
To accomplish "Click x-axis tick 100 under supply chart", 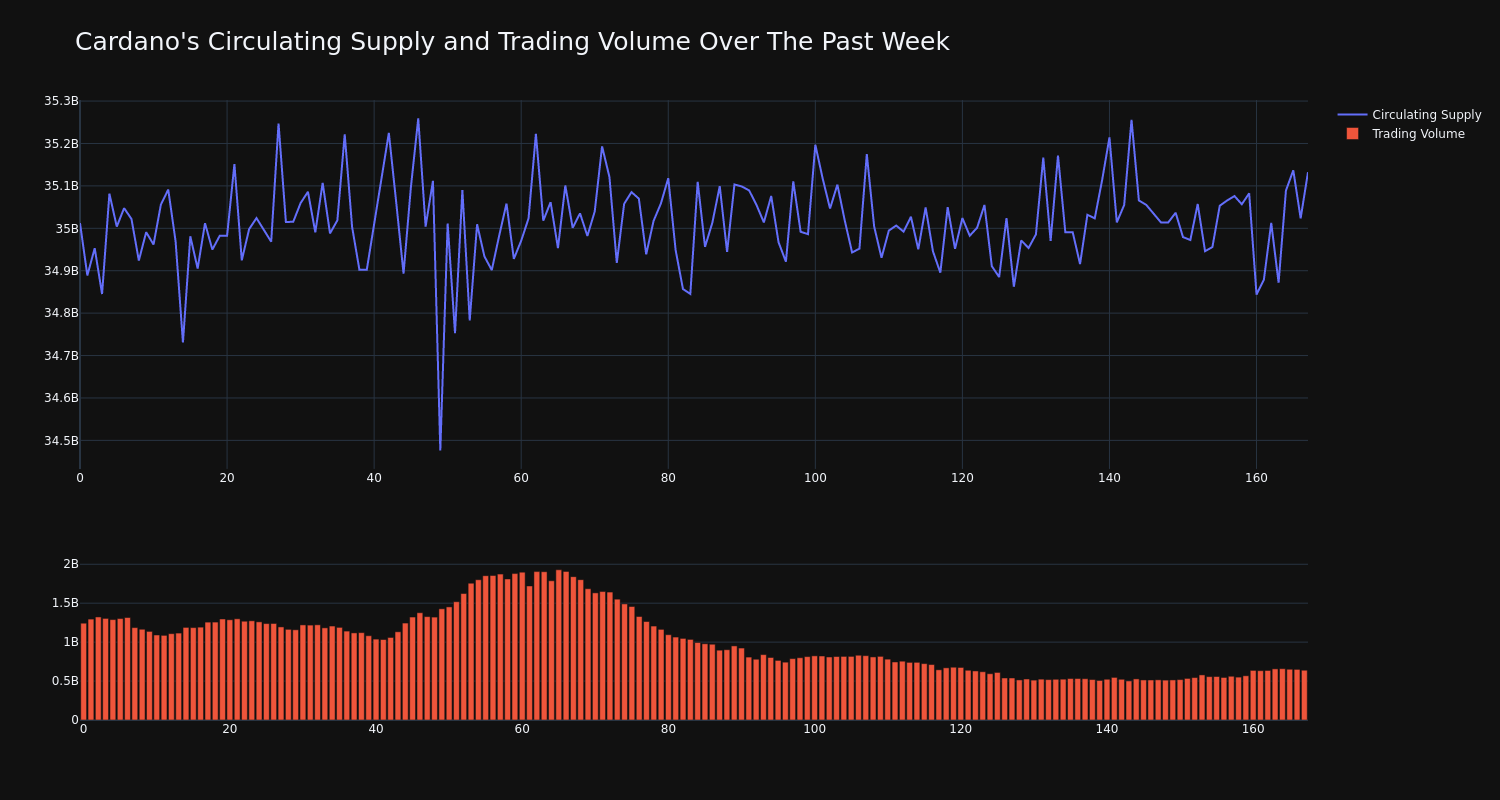I will tap(815, 478).
